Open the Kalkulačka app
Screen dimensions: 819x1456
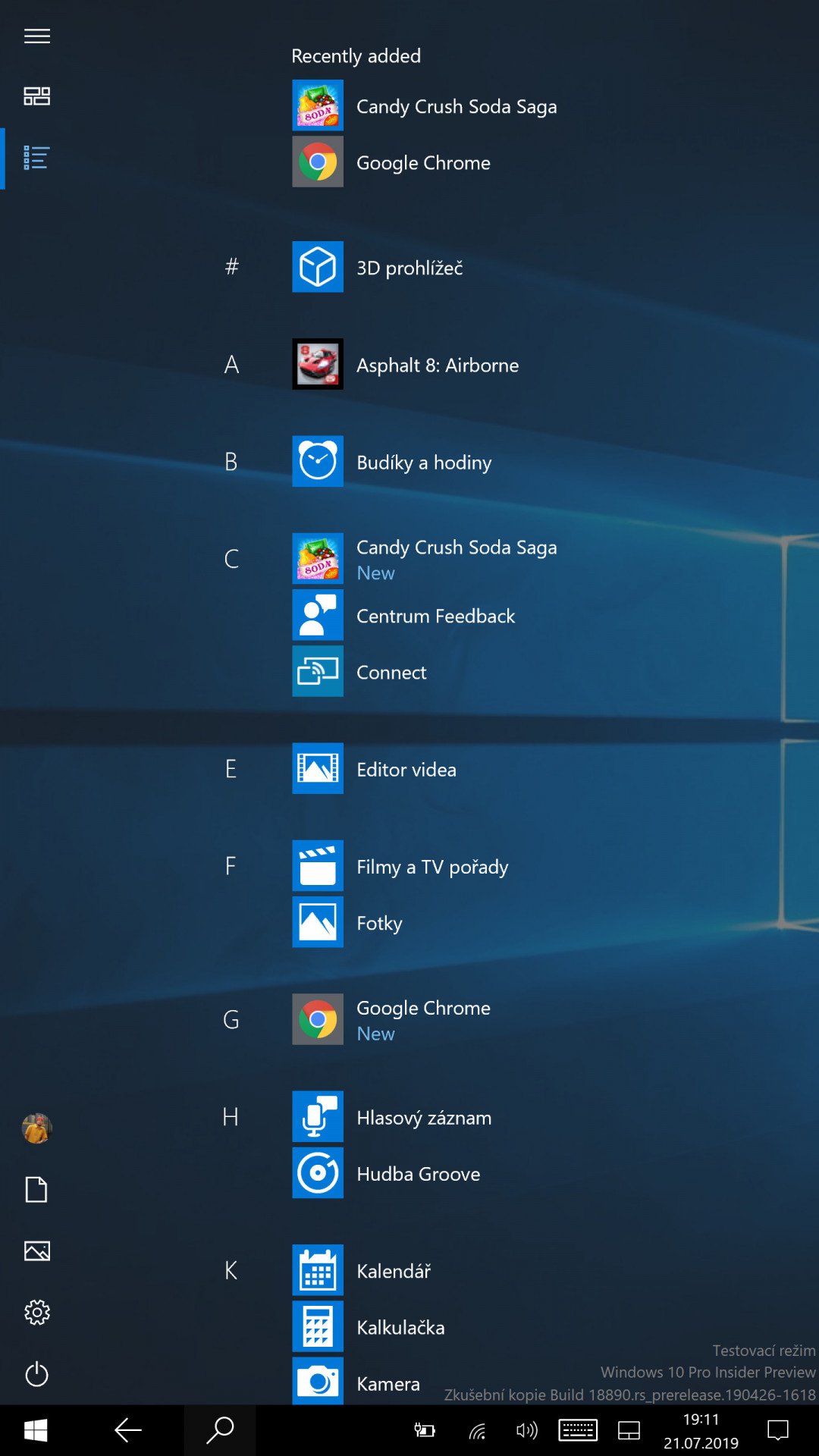pos(369,1326)
